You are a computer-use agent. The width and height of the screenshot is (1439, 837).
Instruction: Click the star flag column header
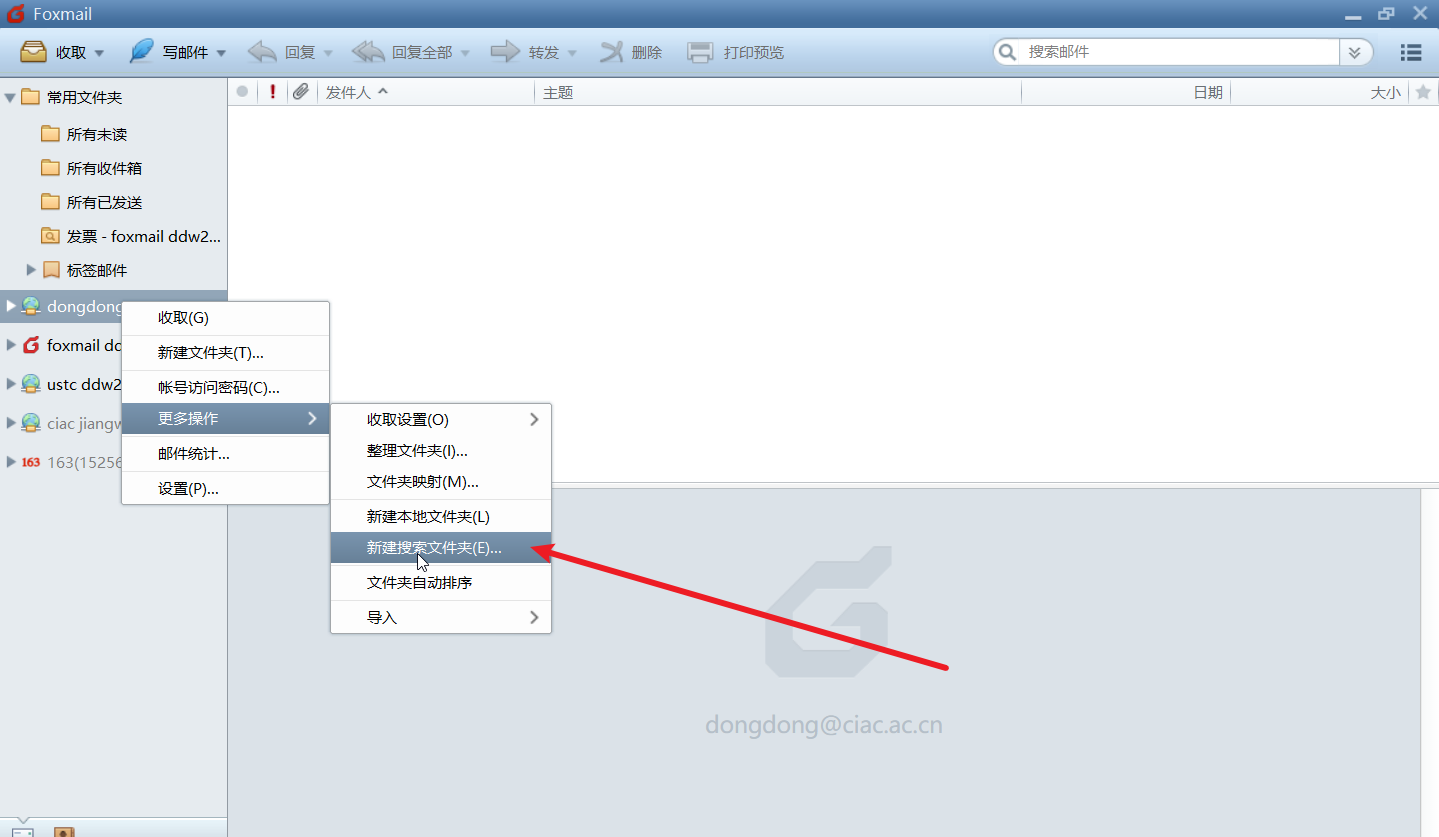(x=1423, y=92)
